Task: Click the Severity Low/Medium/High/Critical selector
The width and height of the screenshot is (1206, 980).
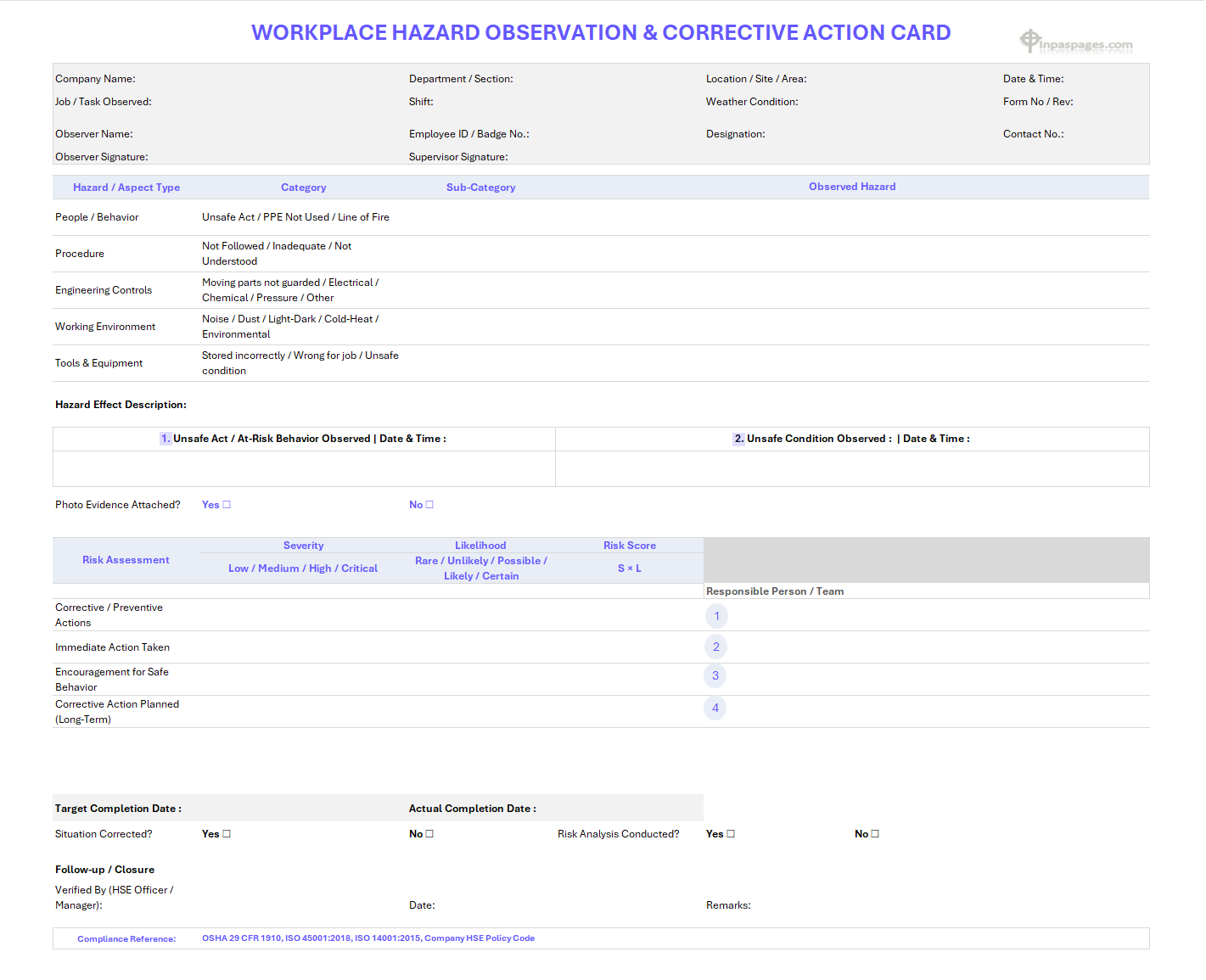Action: pos(303,568)
